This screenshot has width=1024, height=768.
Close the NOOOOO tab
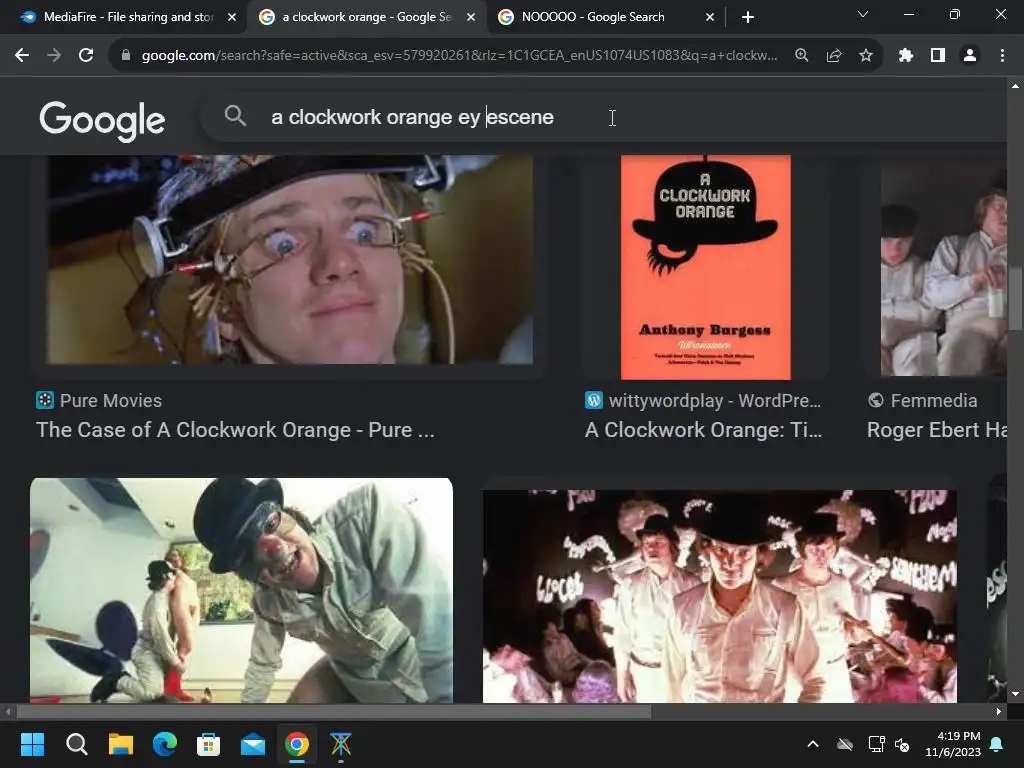click(x=710, y=18)
